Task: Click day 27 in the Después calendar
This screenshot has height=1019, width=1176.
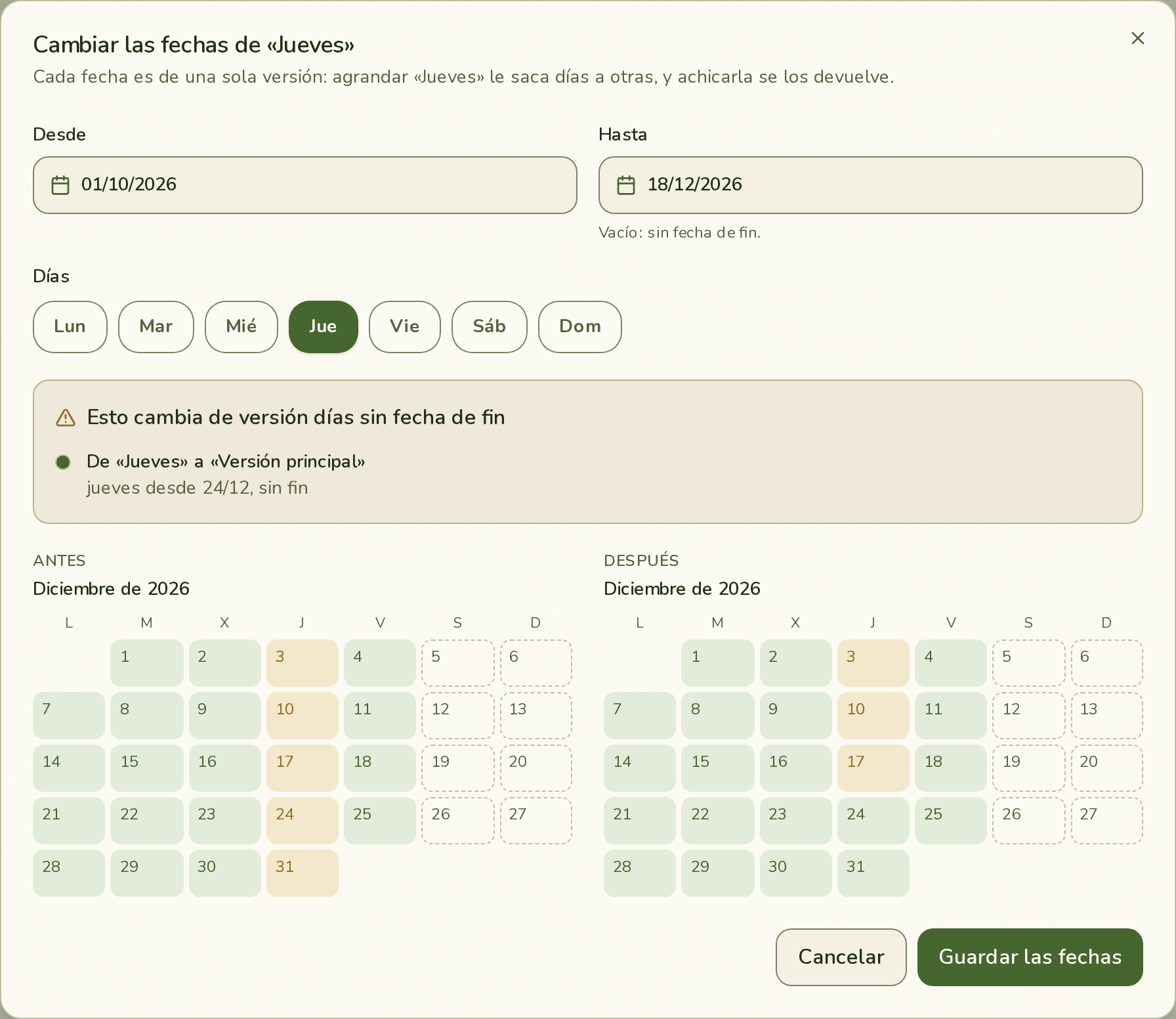Action: (x=1107, y=821)
